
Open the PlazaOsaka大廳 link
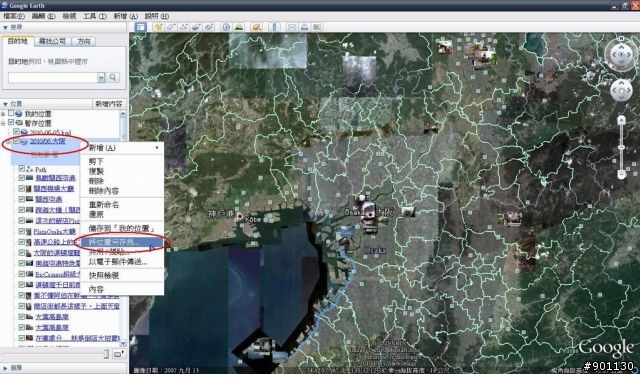tap(55, 232)
